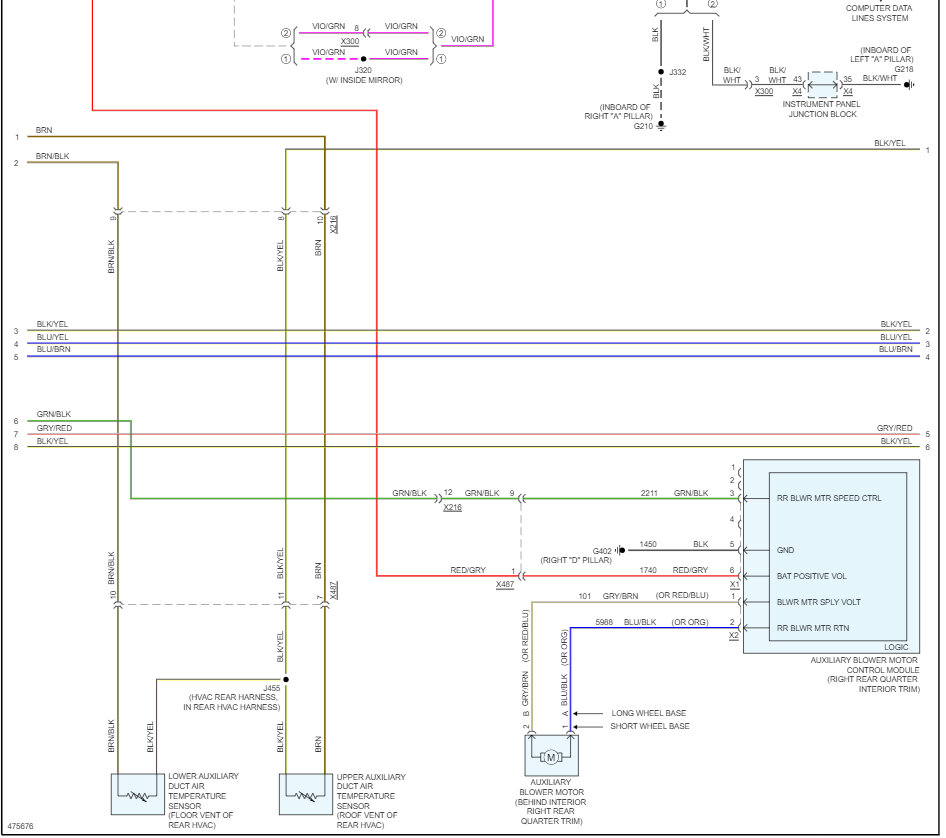The image size is (946, 838).
Task: Select the RR BLWR MTR RTN label
Action: pyautogui.click(x=813, y=628)
